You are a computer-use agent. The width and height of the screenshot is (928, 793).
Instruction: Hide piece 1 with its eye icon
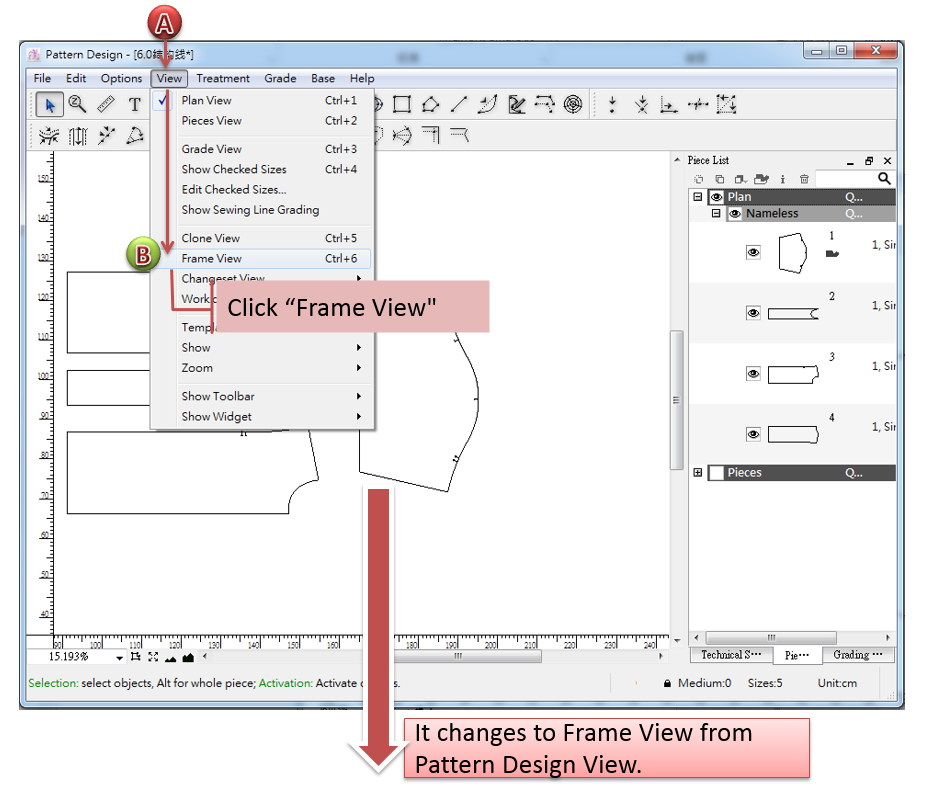753,253
